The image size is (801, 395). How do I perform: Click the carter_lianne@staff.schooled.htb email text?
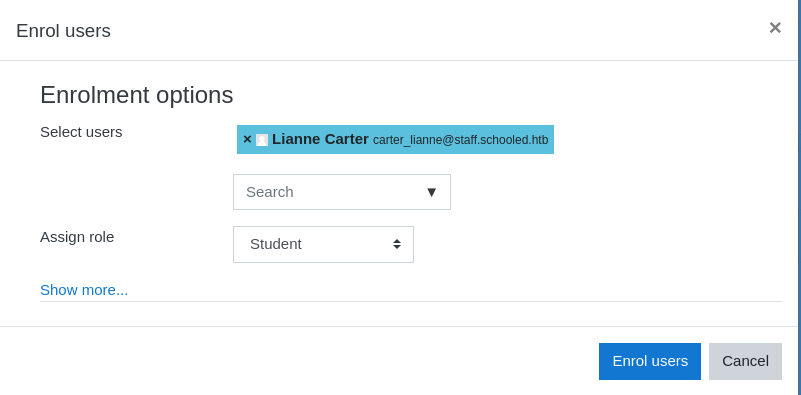(x=461, y=140)
